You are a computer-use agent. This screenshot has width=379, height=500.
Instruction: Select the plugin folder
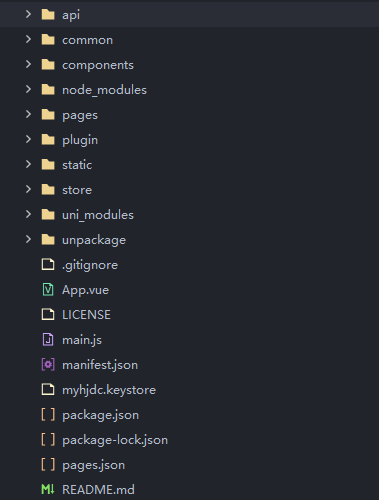[189, 139]
